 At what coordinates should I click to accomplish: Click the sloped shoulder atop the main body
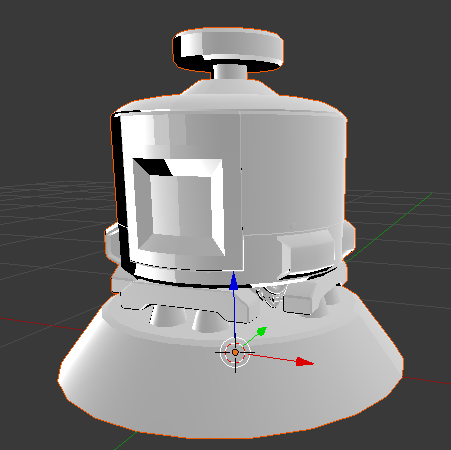point(230,97)
